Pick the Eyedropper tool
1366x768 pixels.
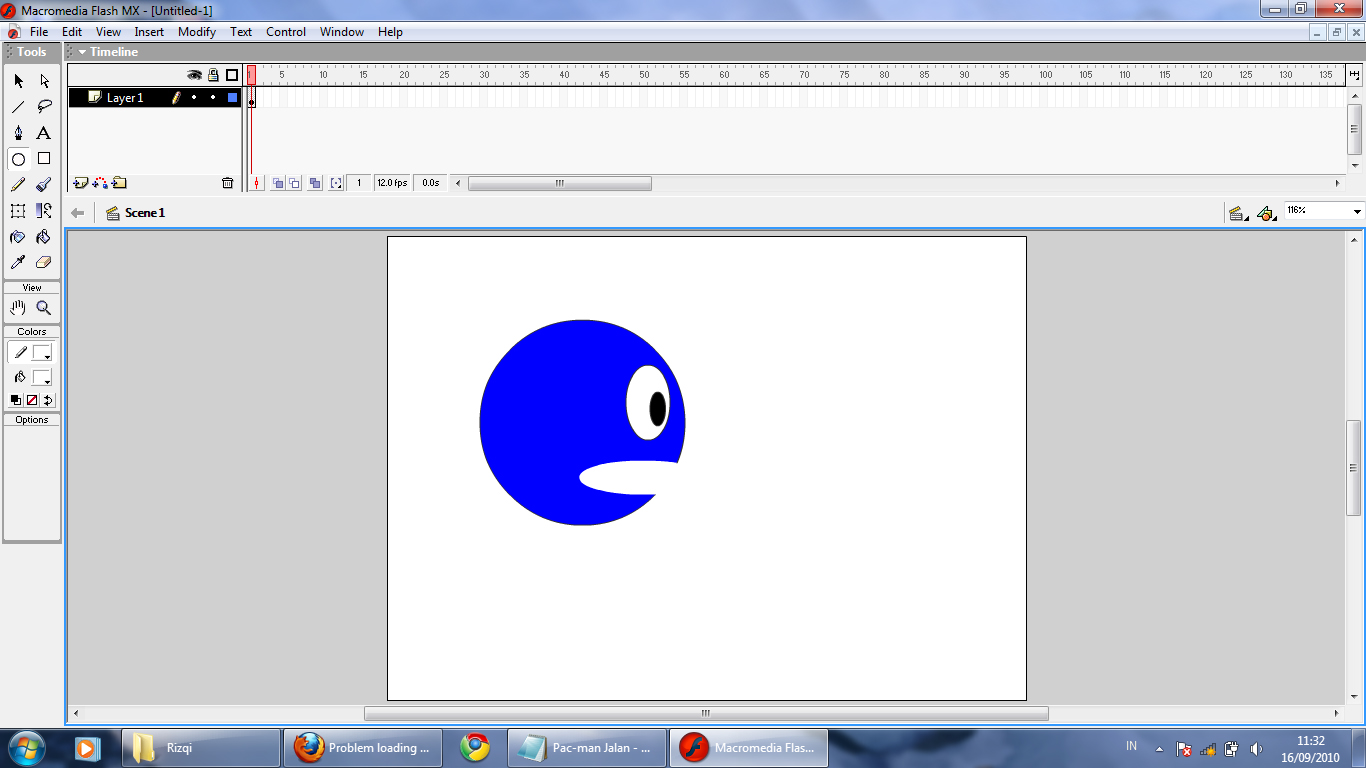pyautogui.click(x=18, y=263)
